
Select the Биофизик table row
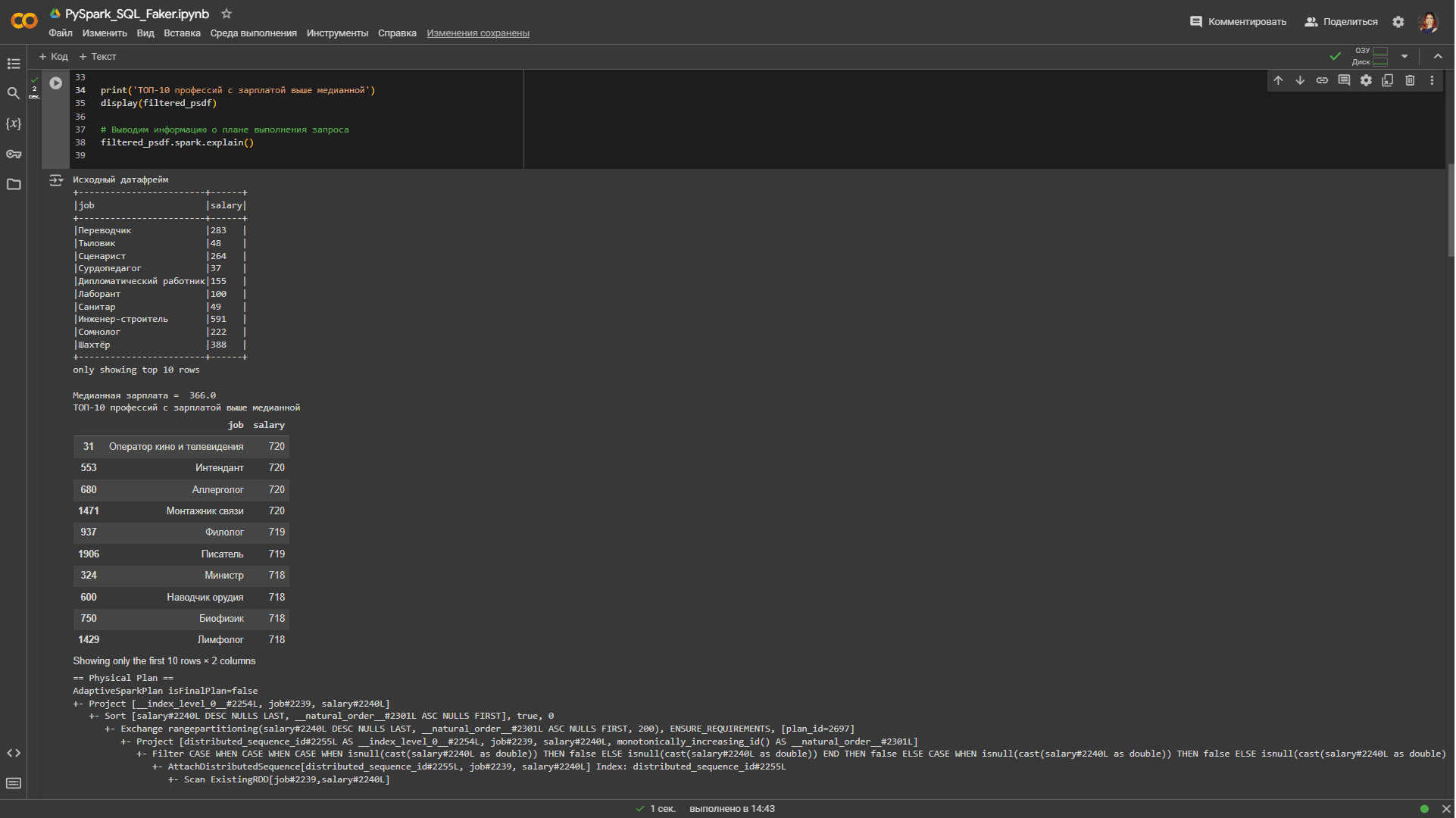181,619
